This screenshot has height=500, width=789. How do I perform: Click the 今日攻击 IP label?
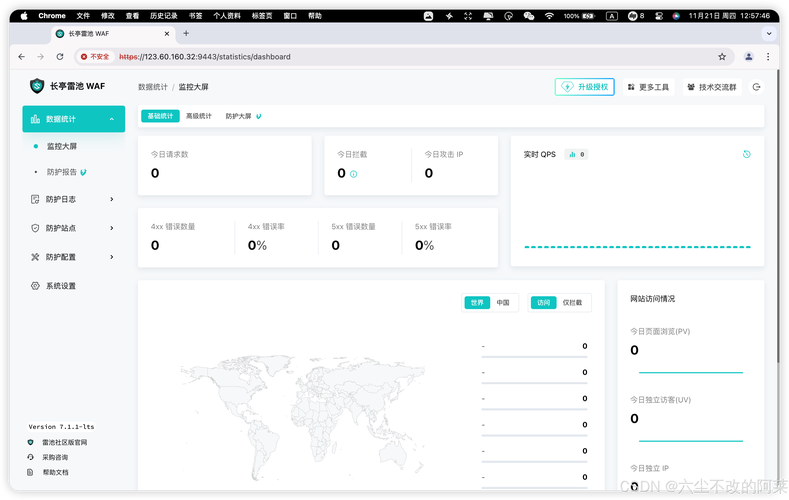point(443,154)
